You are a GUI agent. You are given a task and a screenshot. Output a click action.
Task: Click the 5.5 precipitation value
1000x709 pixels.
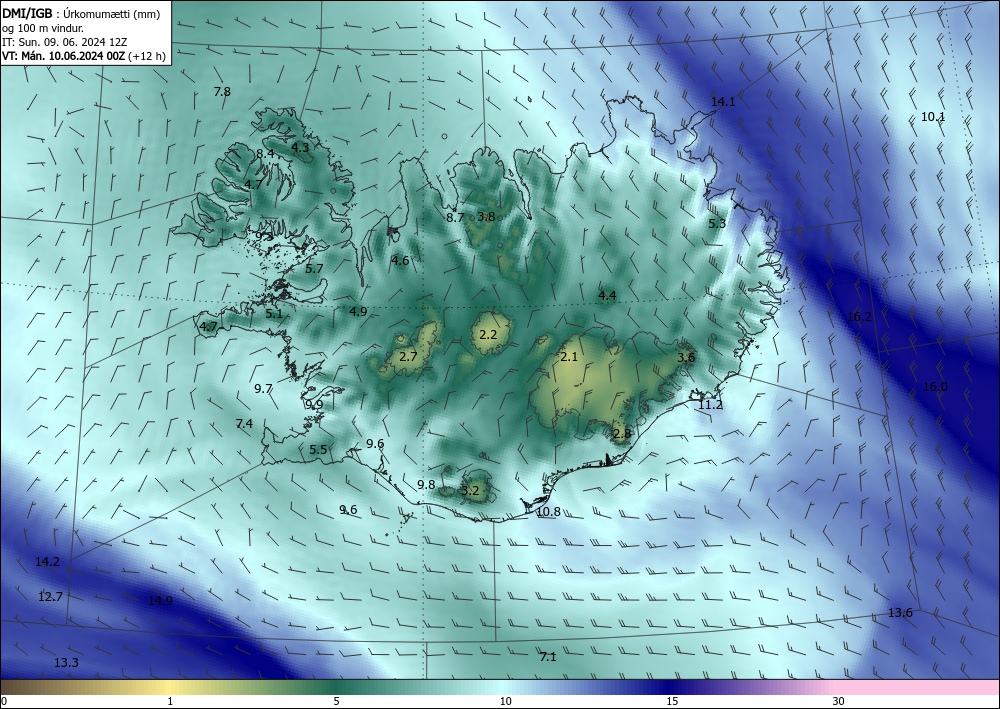[x=318, y=450]
